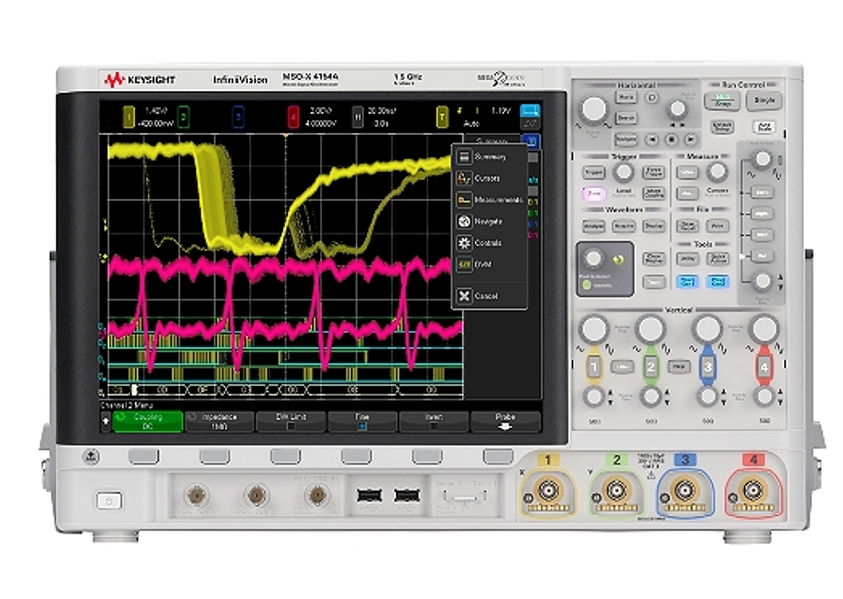Tap the up arrow beside the softkey bar
The image size is (843, 599).
(104, 421)
